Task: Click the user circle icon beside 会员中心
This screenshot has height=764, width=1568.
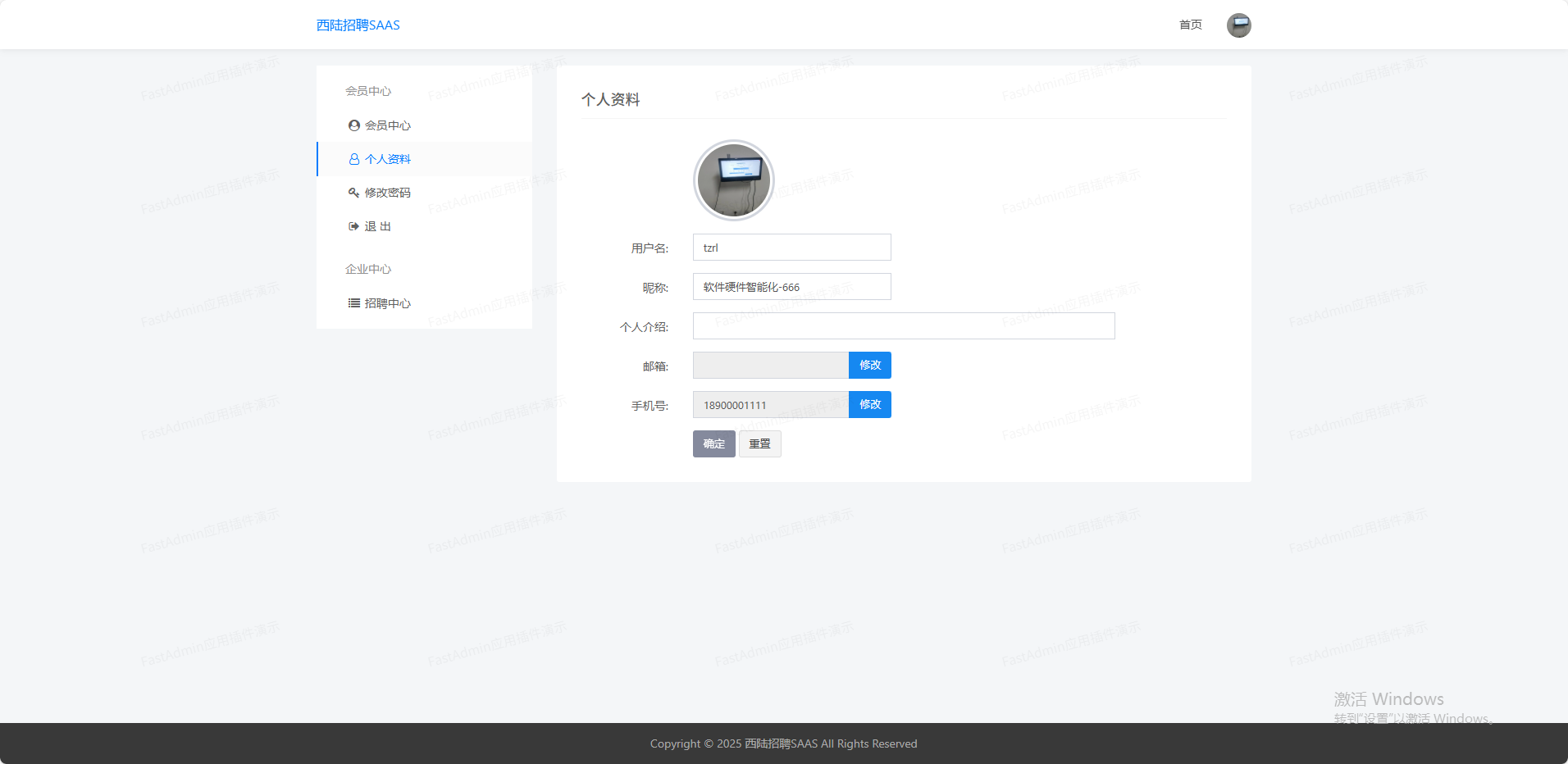Action: [353, 125]
